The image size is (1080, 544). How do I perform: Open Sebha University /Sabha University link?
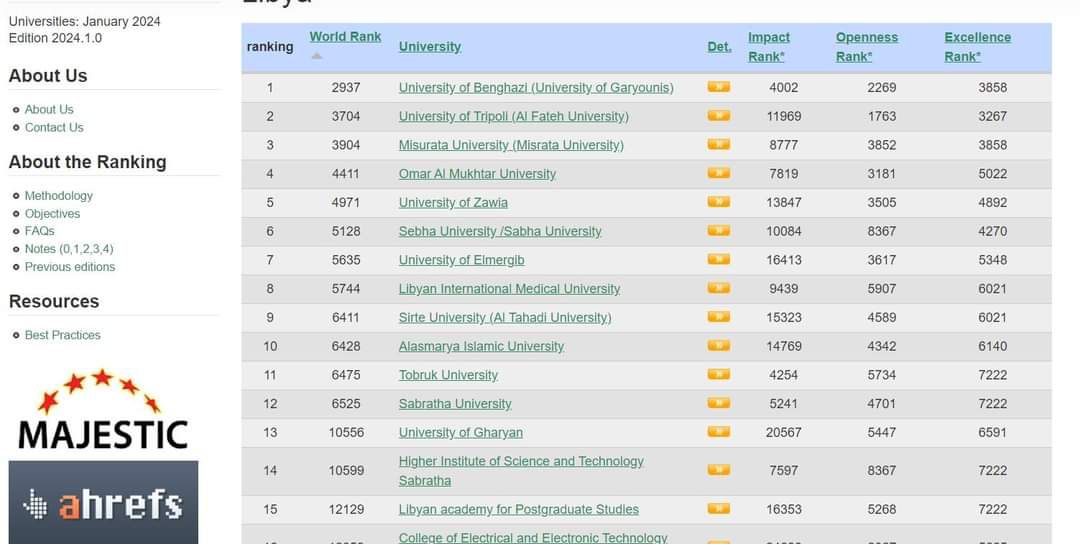500,231
